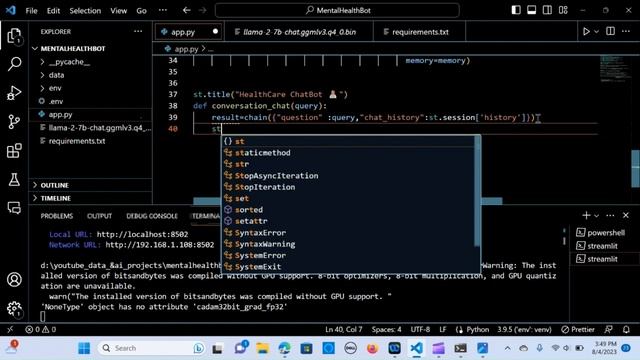Open notifications bell in status bar
The width and height of the screenshot is (640, 360).
point(626,329)
